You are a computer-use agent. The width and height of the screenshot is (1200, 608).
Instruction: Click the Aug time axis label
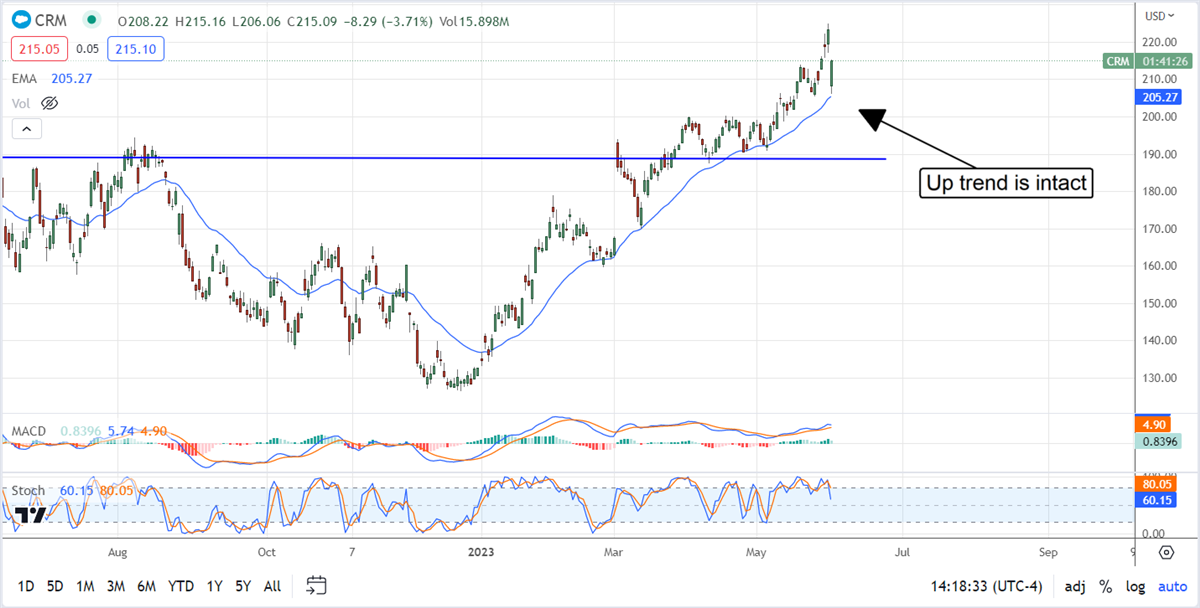pos(118,552)
